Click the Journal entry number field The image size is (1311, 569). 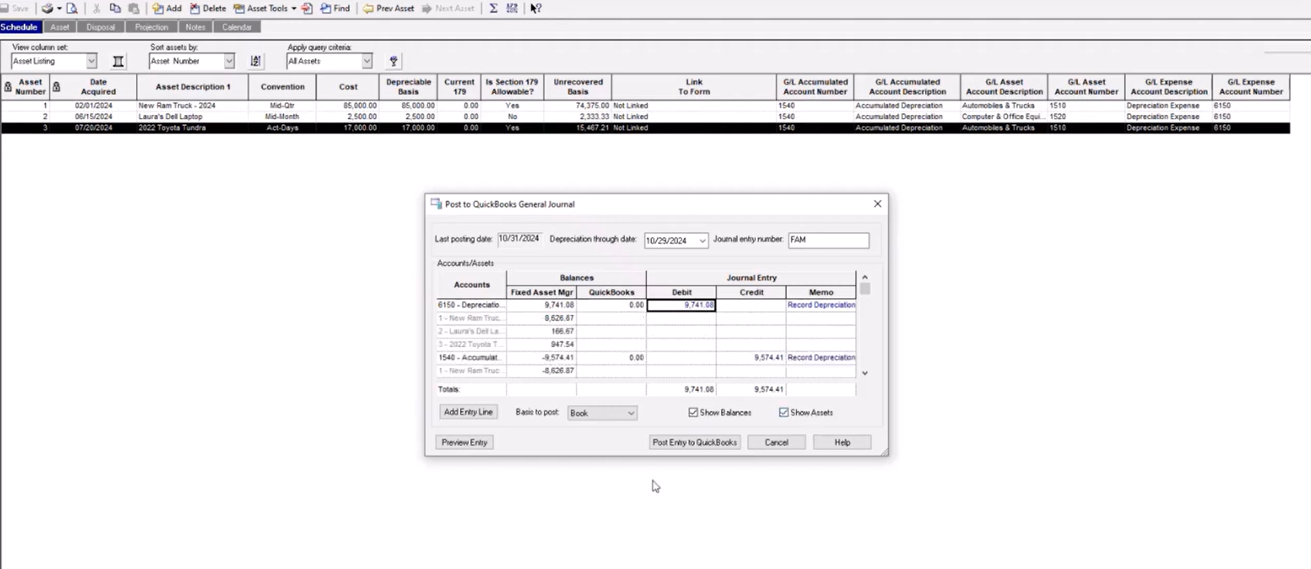(x=828, y=240)
